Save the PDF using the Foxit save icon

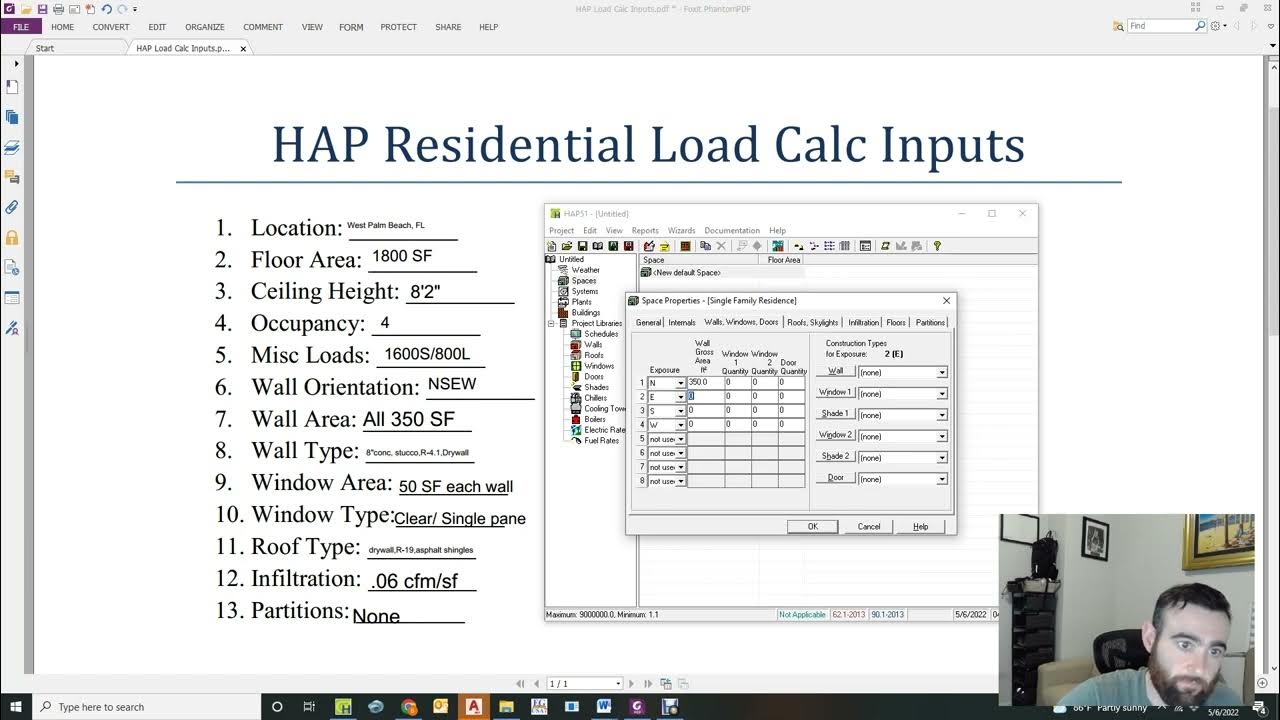tap(43, 9)
